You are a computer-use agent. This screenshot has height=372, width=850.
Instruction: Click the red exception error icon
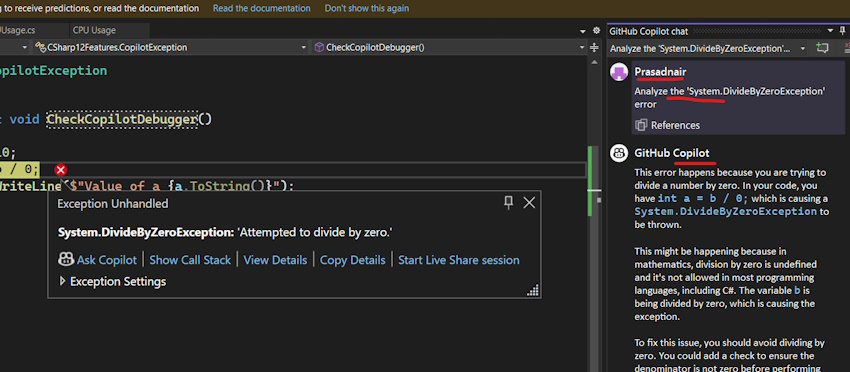pos(61,170)
